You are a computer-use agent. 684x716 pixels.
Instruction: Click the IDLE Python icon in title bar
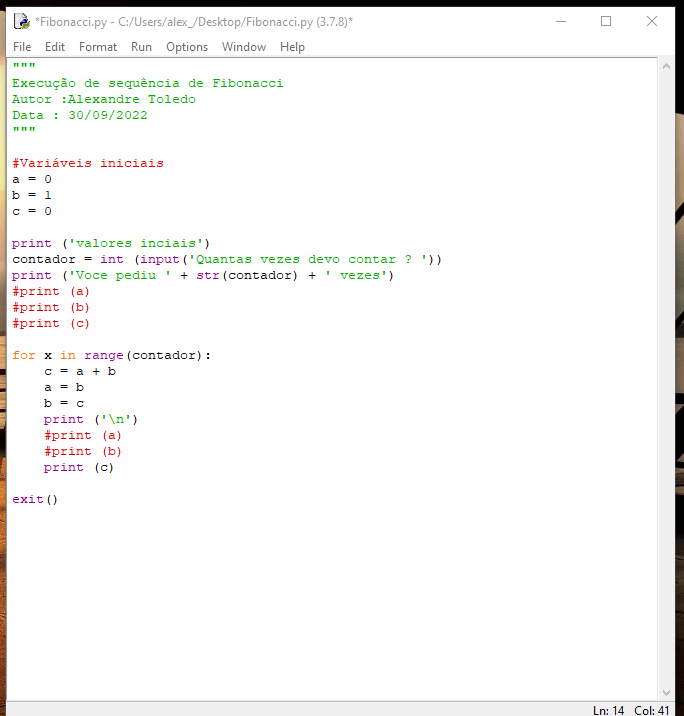(x=21, y=21)
